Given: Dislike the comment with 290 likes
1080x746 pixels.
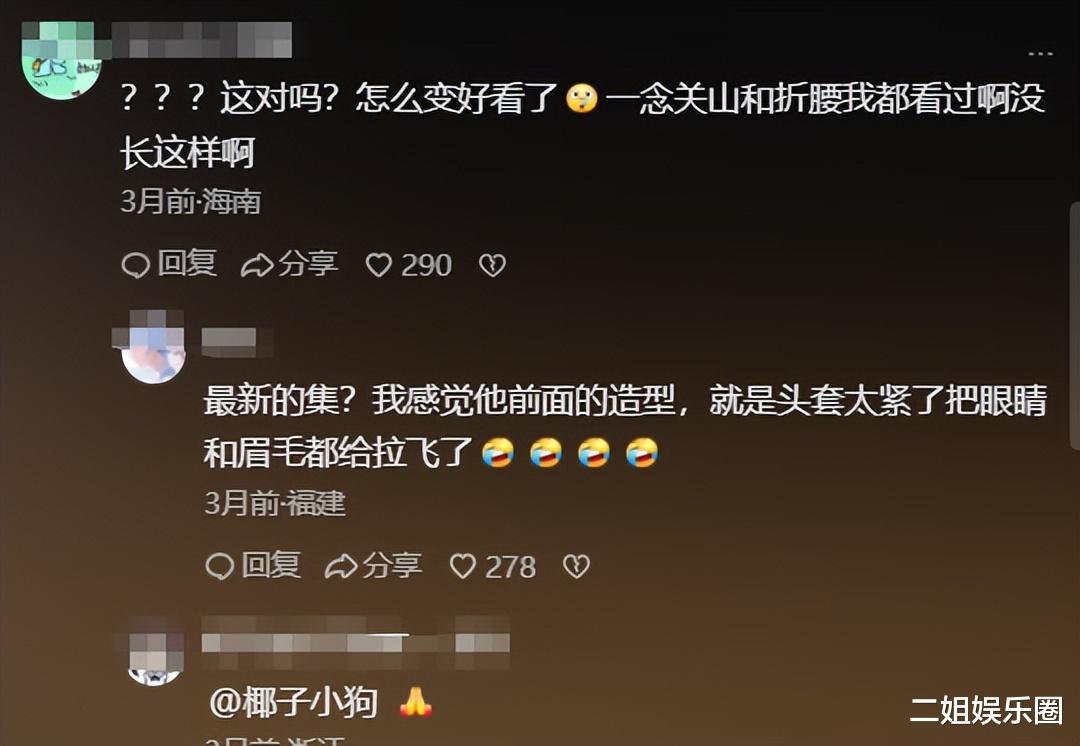Looking at the screenshot, I should tap(492, 265).
